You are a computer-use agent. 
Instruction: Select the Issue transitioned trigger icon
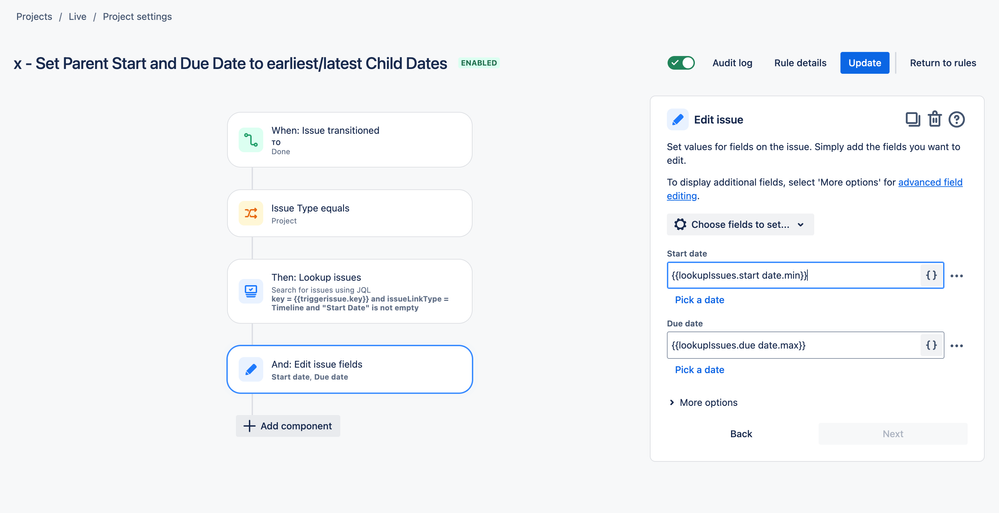point(251,140)
